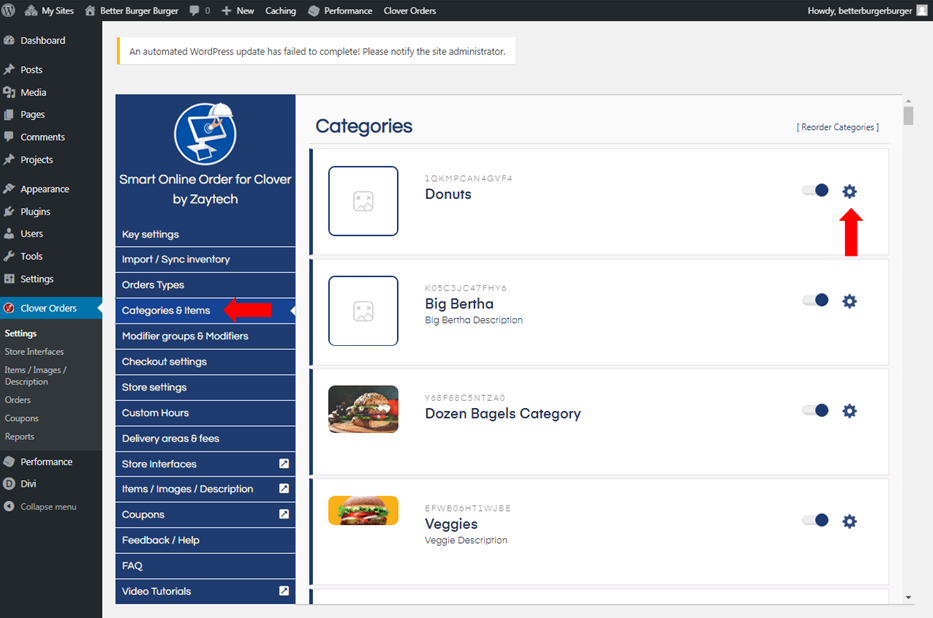
Task: Select Key settings in plugin menu
Action: point(205,234)
